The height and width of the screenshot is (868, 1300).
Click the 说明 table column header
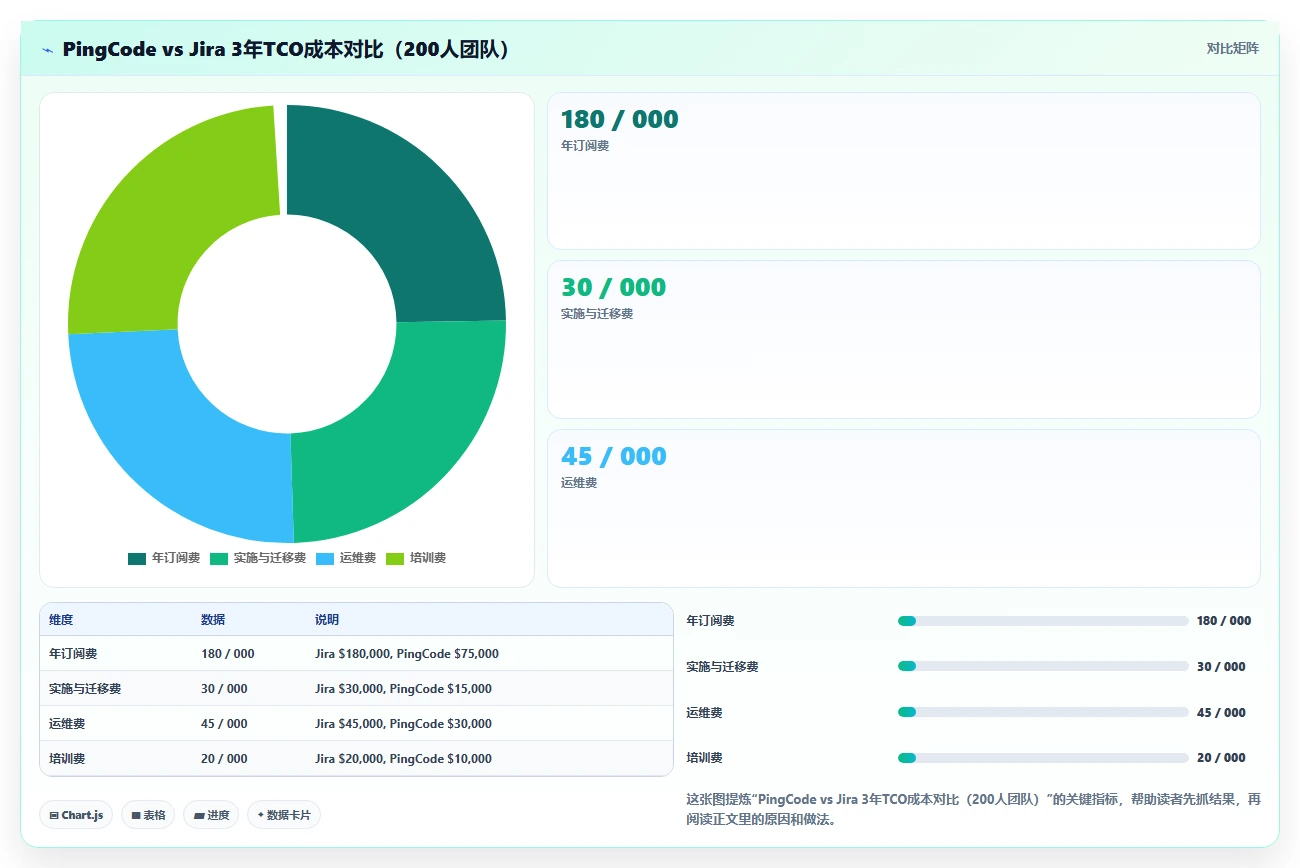click(327, 620)
